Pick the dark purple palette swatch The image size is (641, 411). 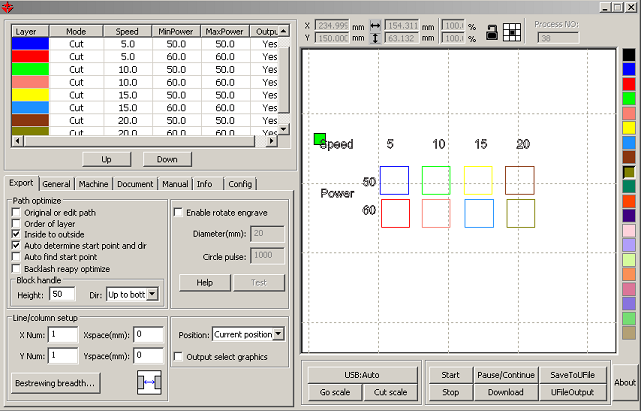tap(629, 216)
